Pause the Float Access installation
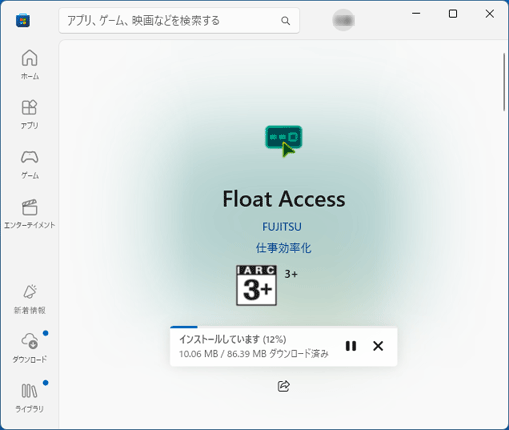The image size is (509, 430). click(x=351, y=346)
